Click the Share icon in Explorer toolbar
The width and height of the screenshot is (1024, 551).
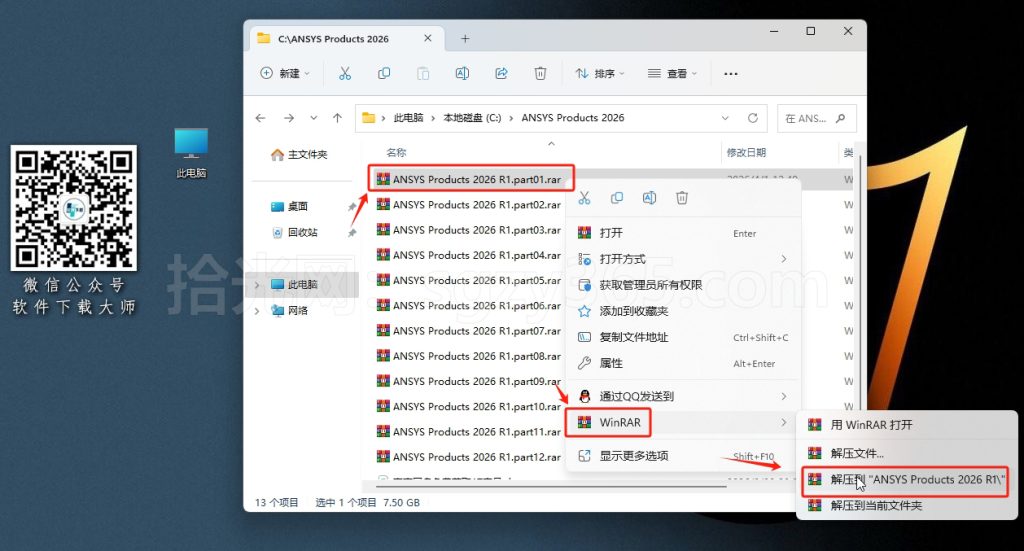[502, 74]
